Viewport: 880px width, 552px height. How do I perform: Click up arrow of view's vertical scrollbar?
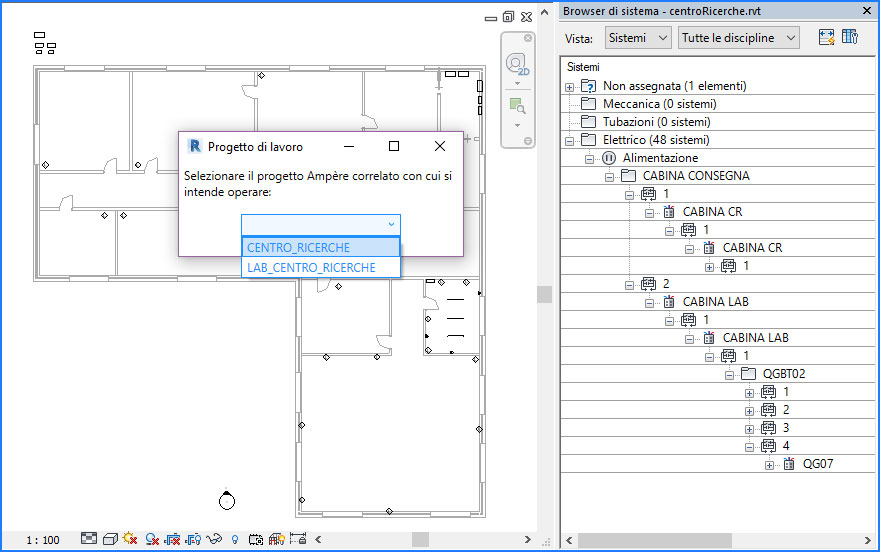click(544, 12)
